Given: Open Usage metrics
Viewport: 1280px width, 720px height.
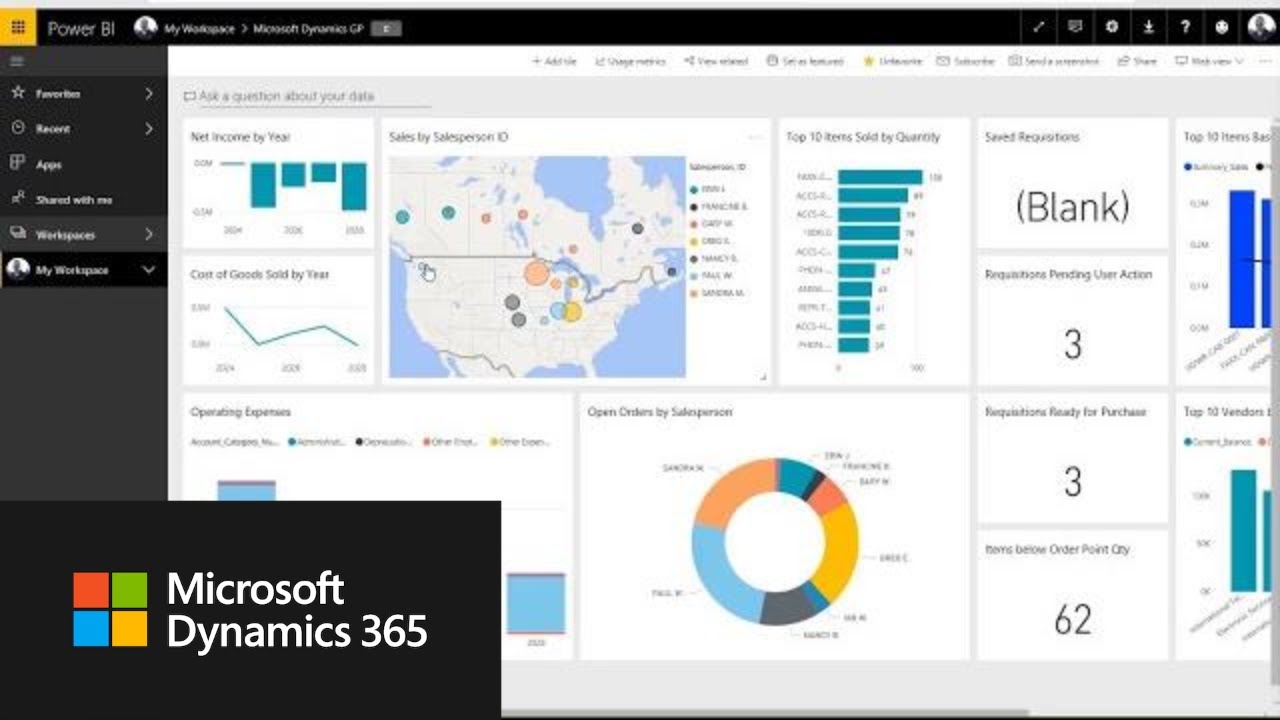Looking at the screenshot, I should 630,62.
